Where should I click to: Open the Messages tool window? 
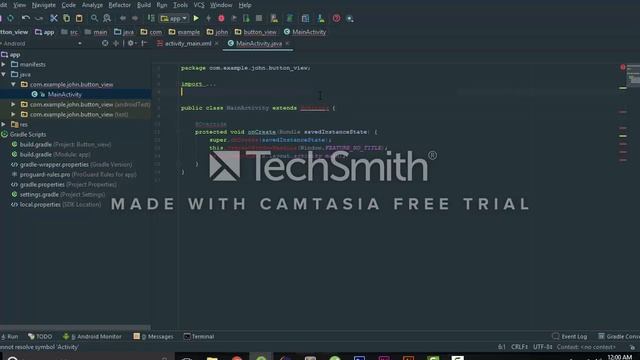pos(153,336)
